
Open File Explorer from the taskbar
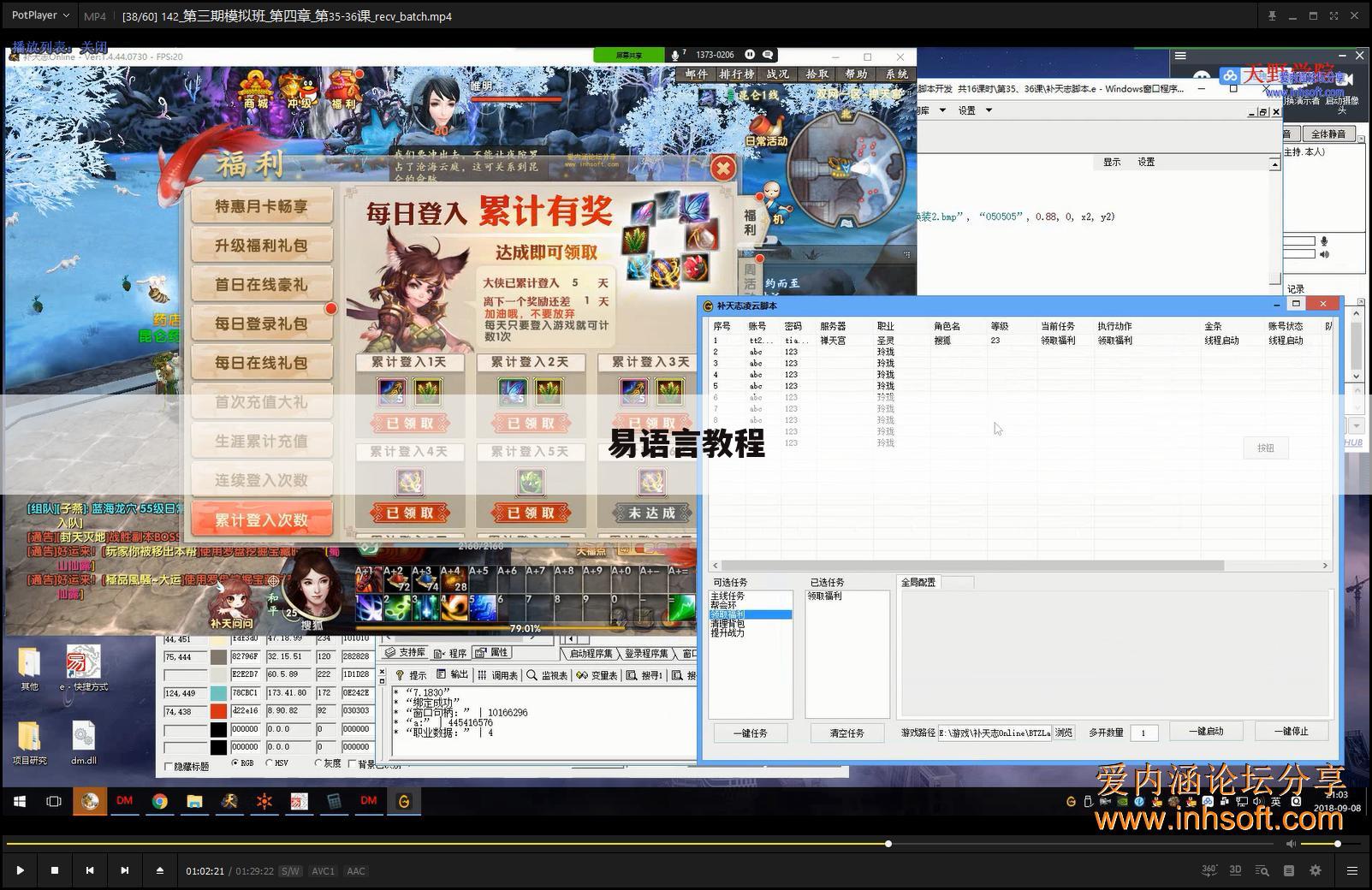pos(194,801)
